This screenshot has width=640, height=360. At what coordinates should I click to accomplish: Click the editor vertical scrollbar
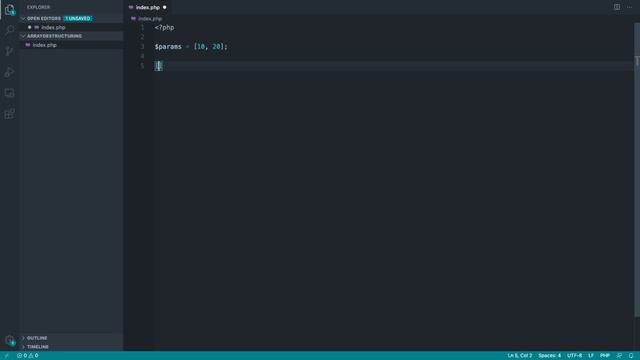(x=637, y=169)
